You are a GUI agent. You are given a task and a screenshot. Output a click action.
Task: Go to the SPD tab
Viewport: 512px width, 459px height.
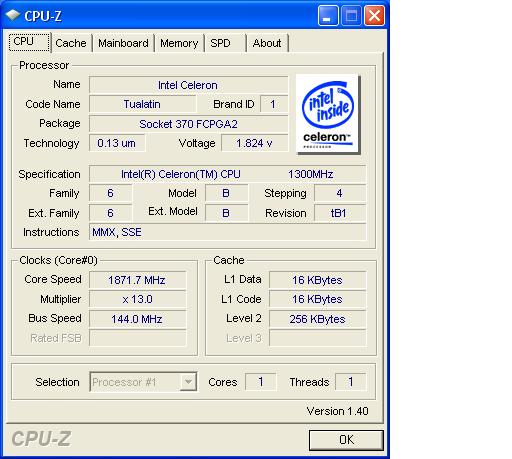point(220,43)
